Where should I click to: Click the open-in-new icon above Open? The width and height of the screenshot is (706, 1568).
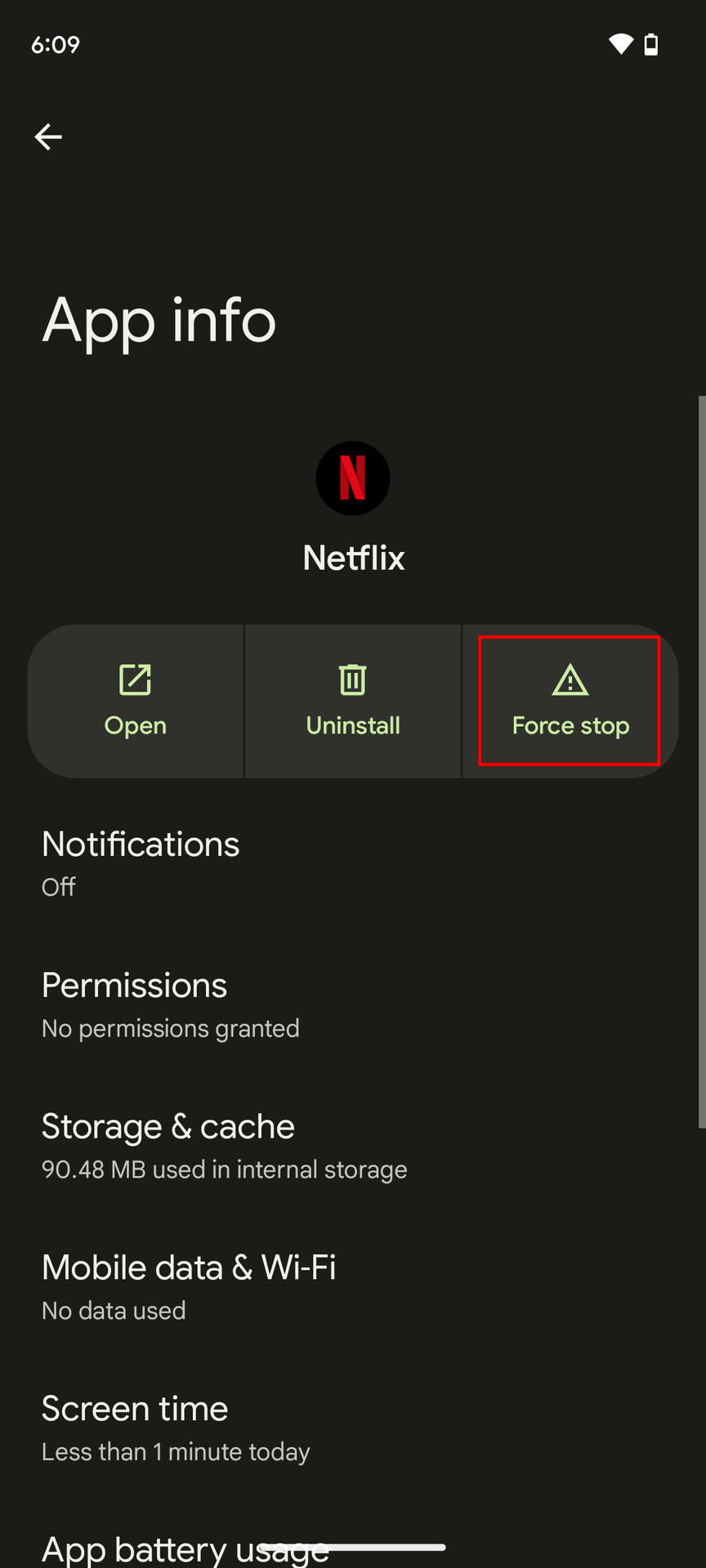coord(135,679)
